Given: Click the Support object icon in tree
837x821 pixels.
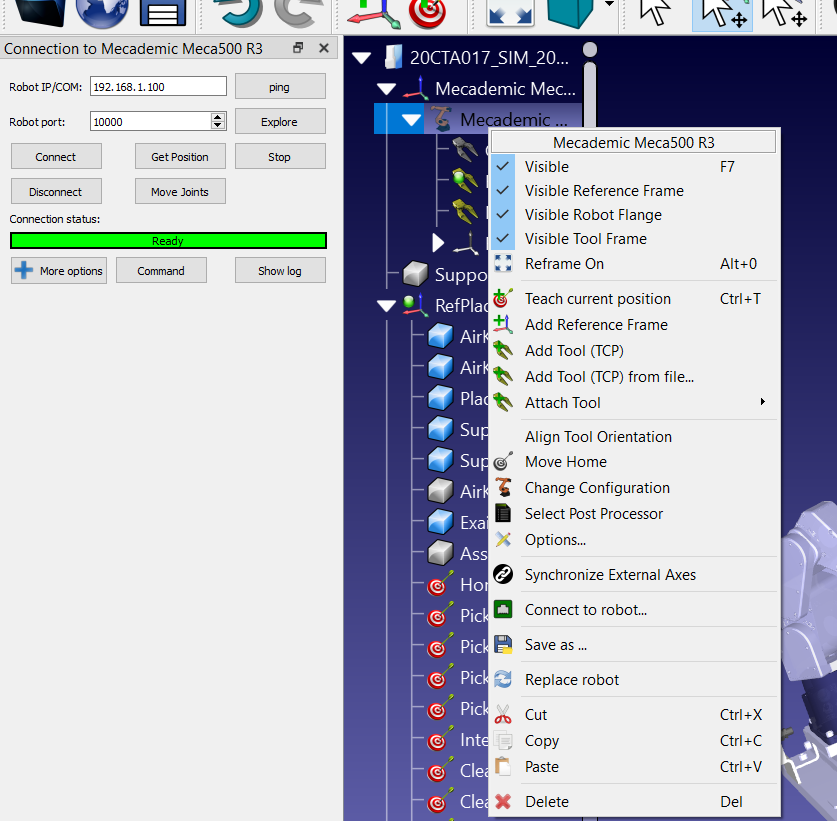Looking at the screenshot, I should (x=415, y=275).
